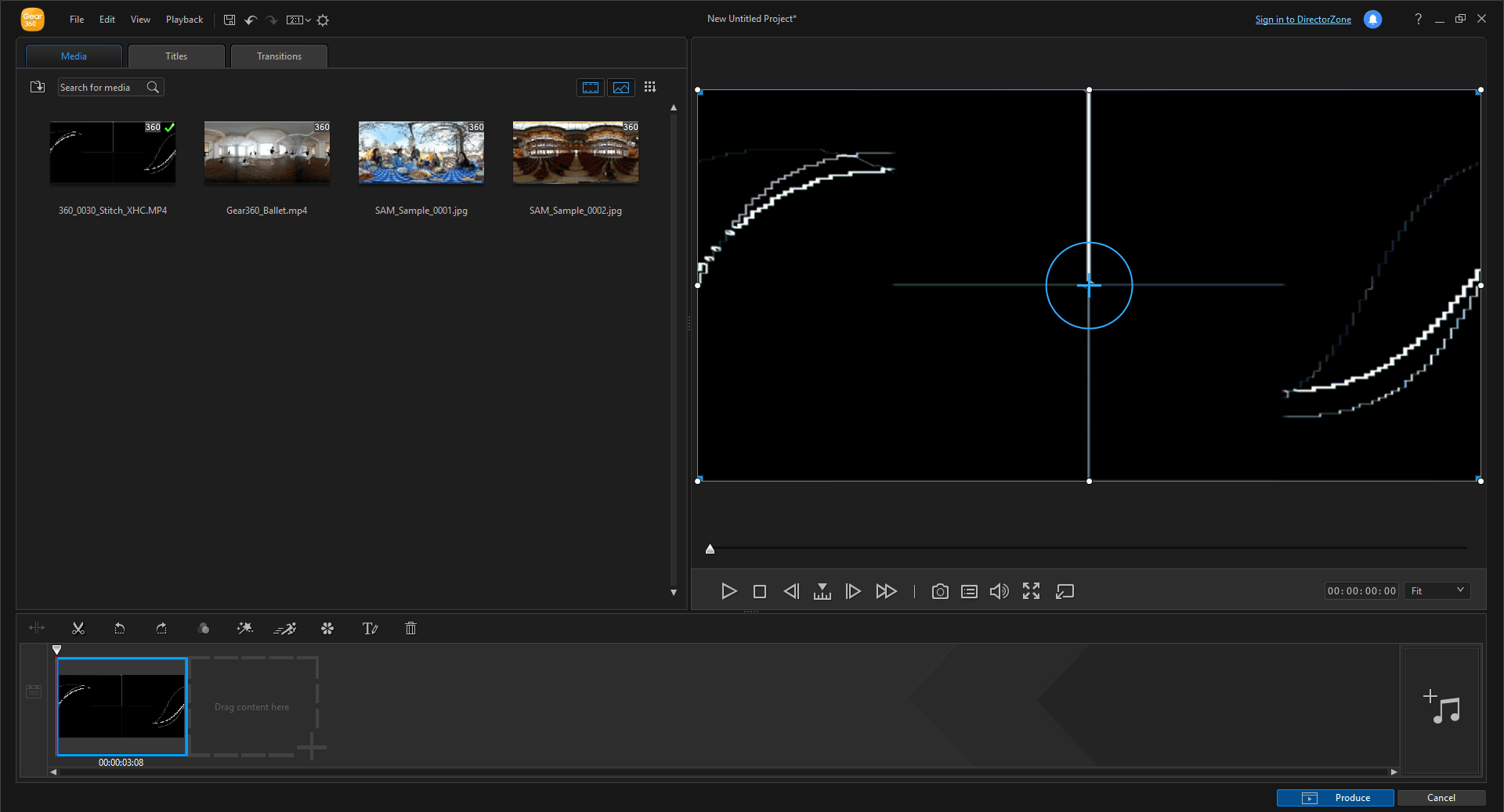Toggle the show images filter button
1504x812 pixels.
pos(621,88)
